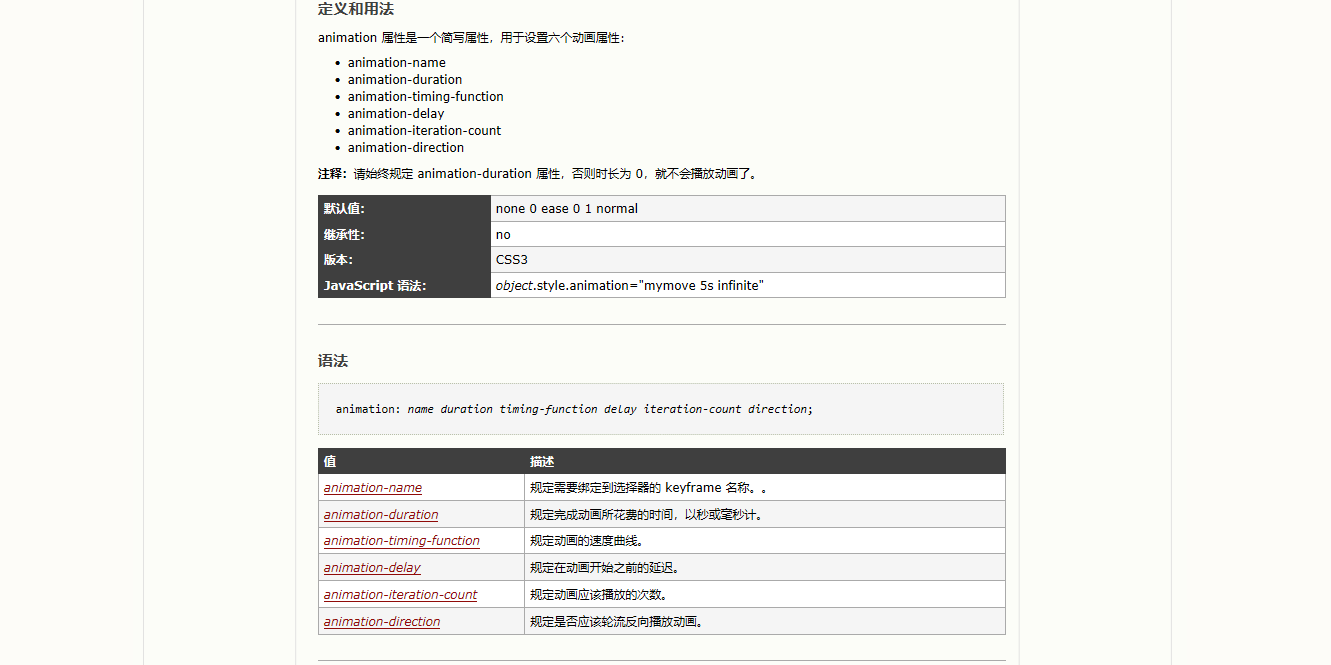Select the object.style.animation JavaScript syntax cell
This screenshot has height=665, width=1331.
coord(629,286)
